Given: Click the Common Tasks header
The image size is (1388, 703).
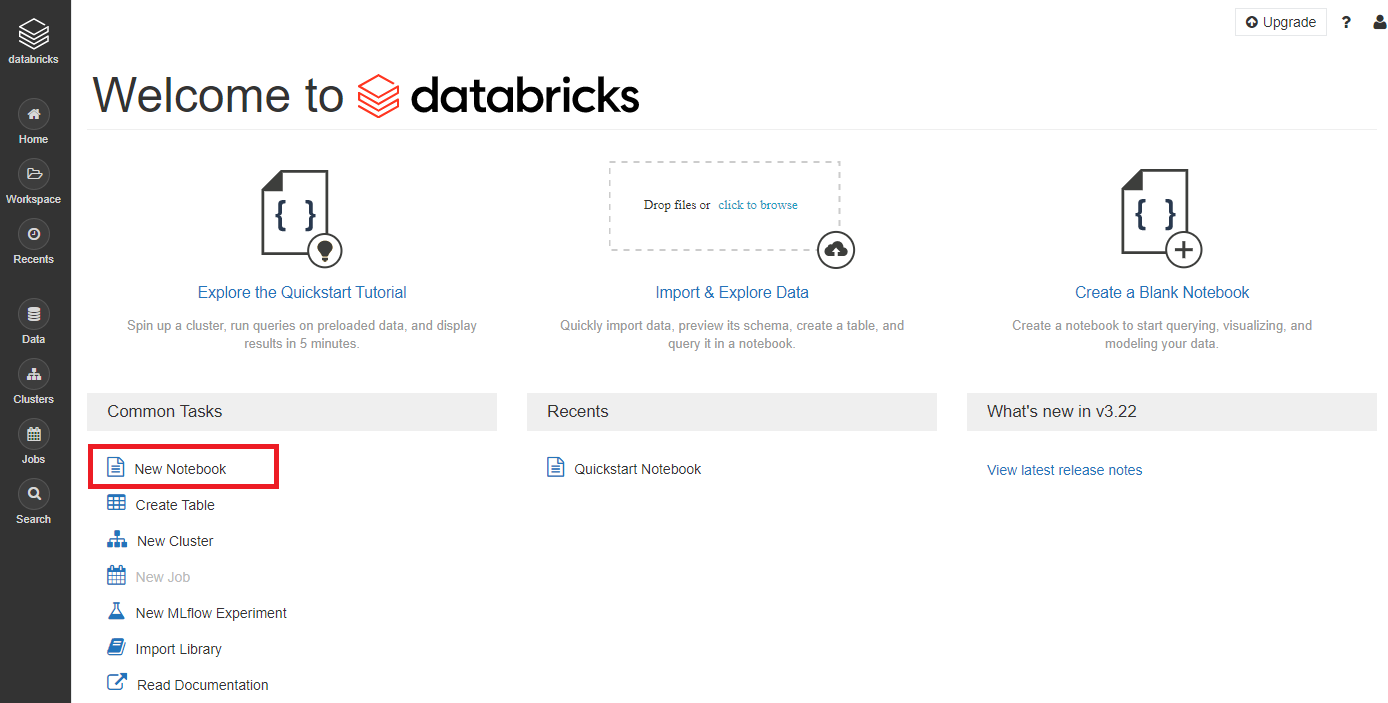Looking at the screenshot, I should tap(292, 412).
